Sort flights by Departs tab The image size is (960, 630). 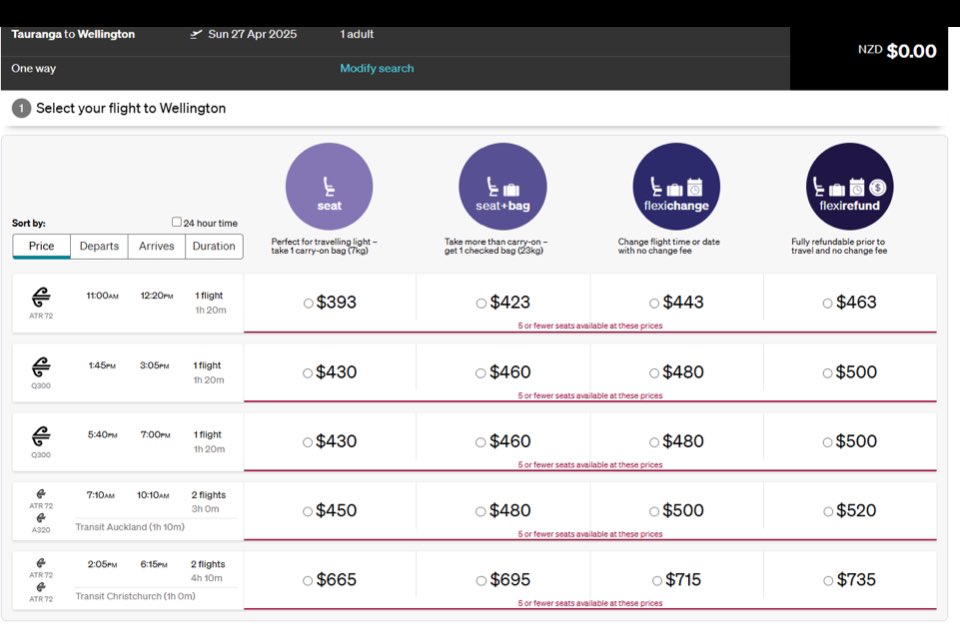[x=99, y=246]
